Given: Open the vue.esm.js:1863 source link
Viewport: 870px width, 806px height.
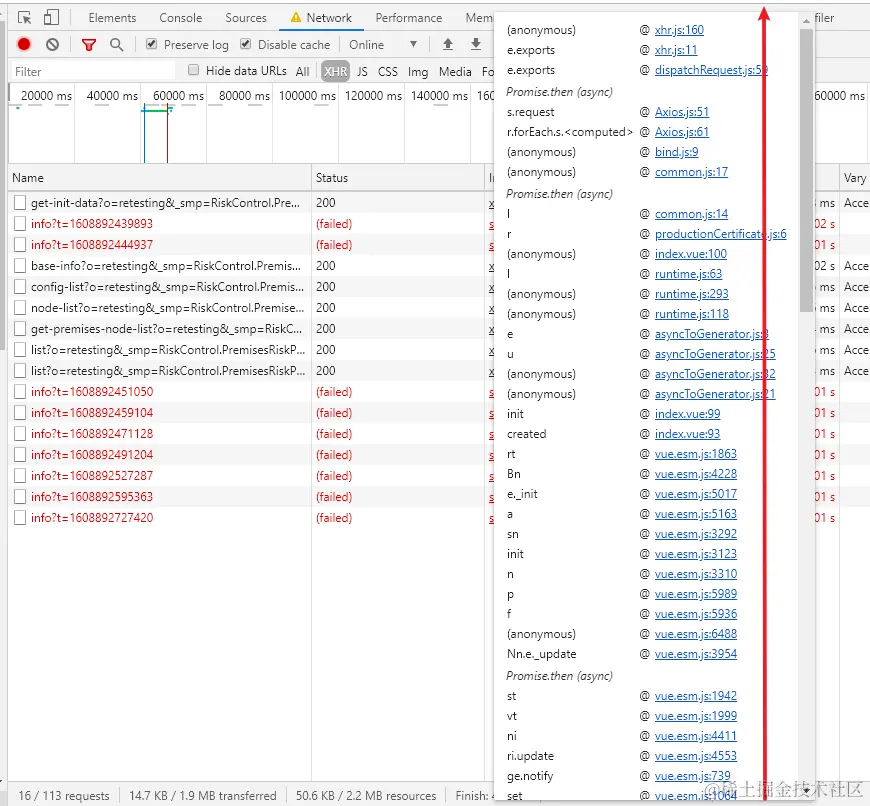Looking at the screenshot, I should tap(696, 454).
